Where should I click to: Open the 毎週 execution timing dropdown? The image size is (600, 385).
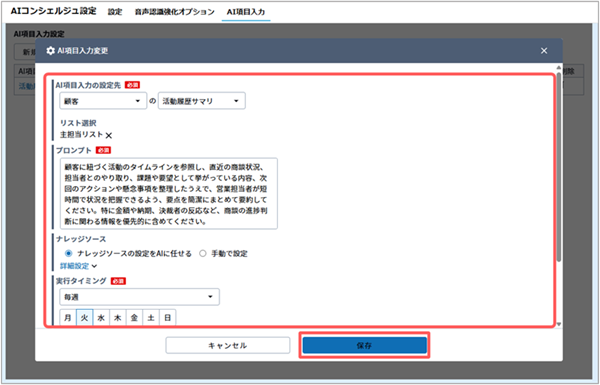pos(140,297)
